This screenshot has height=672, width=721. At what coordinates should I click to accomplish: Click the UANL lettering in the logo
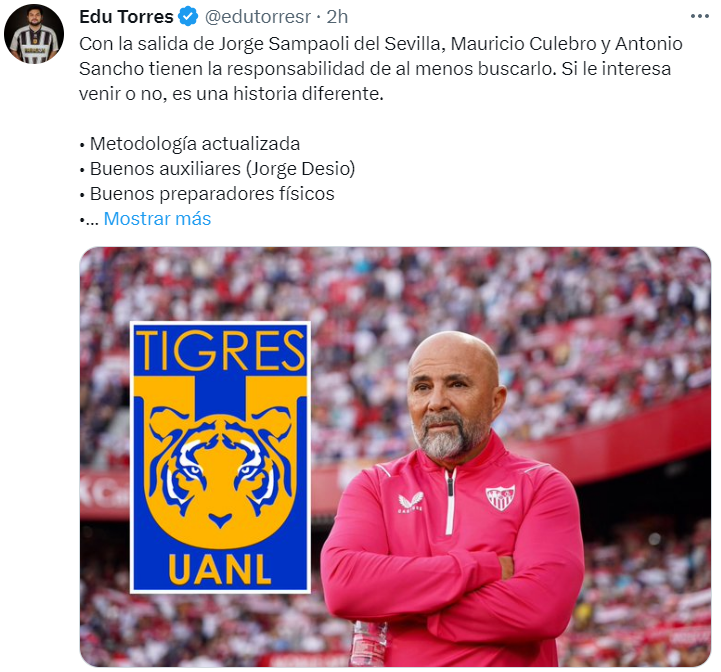[220, 570]
